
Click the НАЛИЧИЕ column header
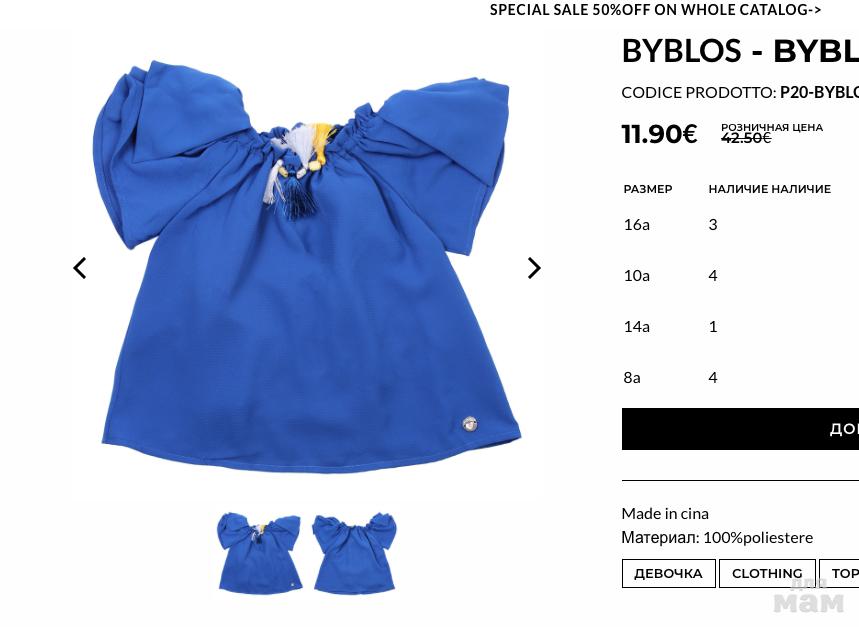pos(770,189)
